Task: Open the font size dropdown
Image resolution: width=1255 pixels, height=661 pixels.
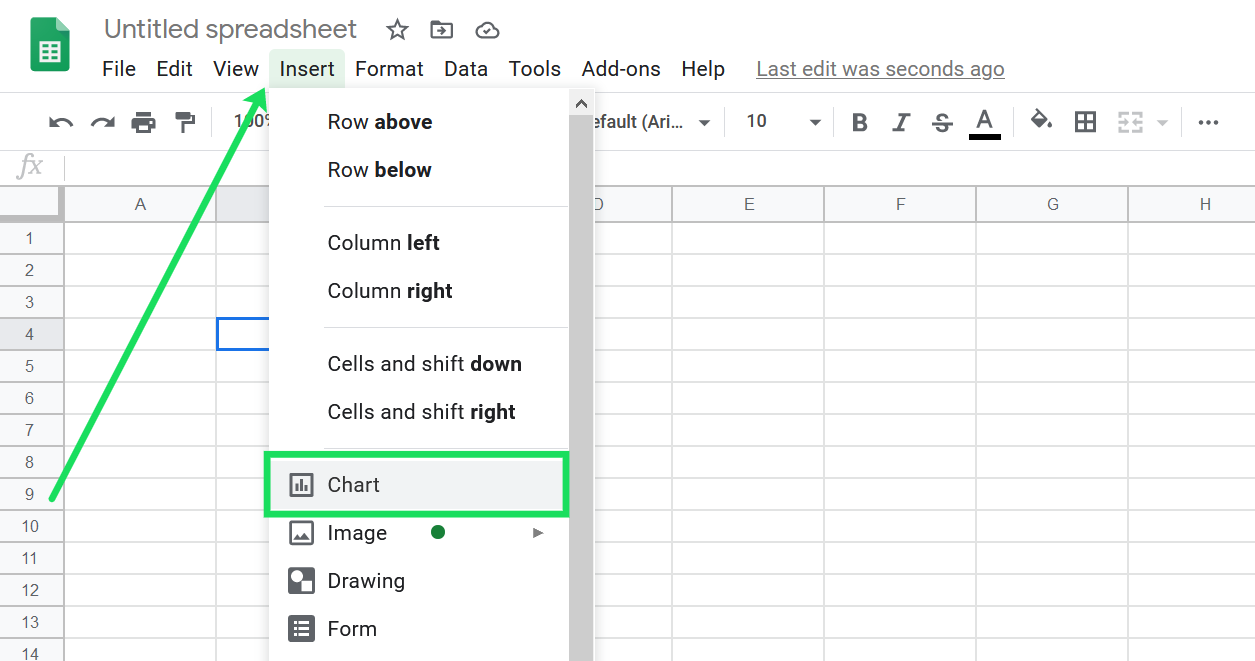Action: [815, 121]
